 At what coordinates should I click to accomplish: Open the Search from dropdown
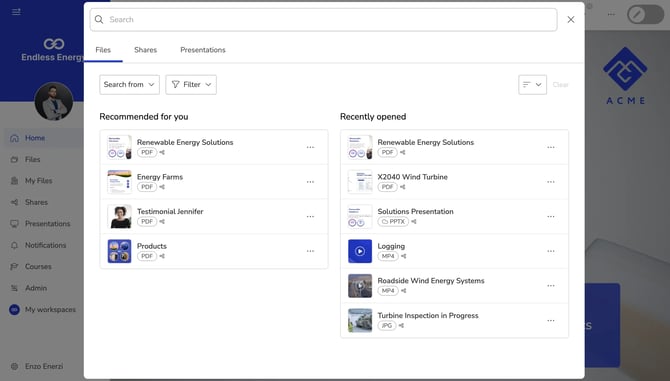point(129,85)
